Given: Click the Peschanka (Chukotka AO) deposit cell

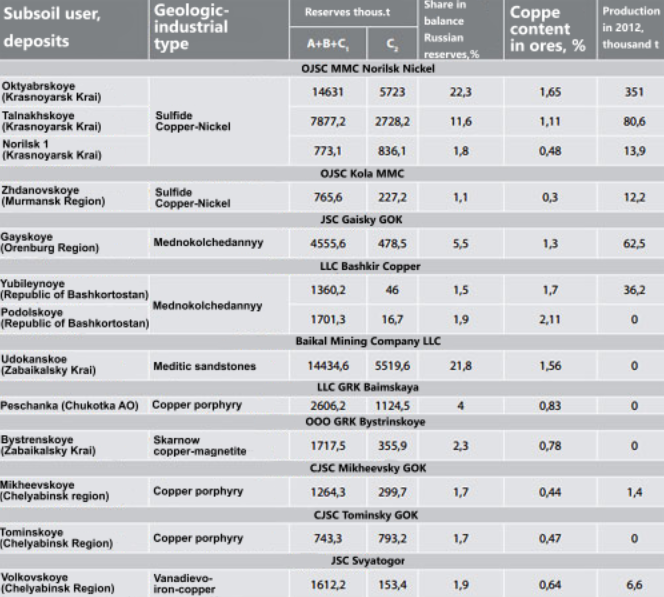Looking at the screenshot, I should pos(74,405).
